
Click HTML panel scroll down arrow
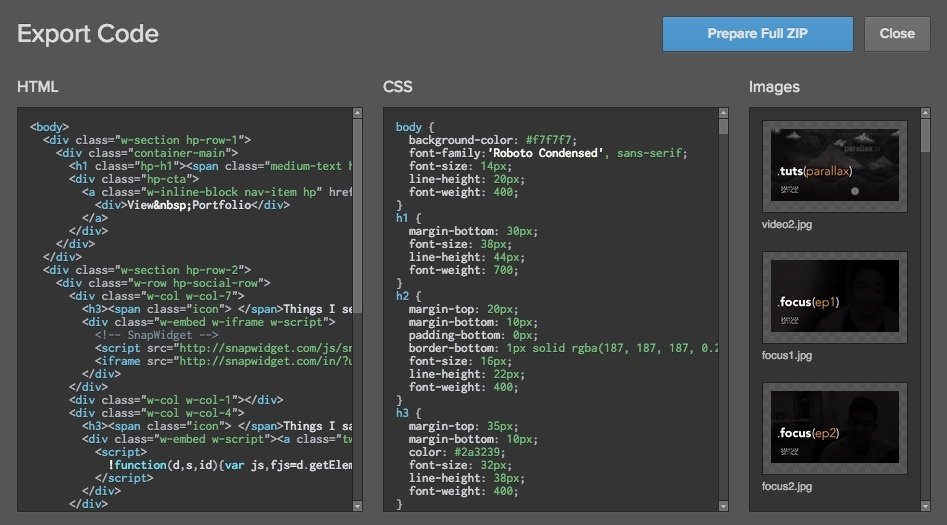tap(358, 506)
